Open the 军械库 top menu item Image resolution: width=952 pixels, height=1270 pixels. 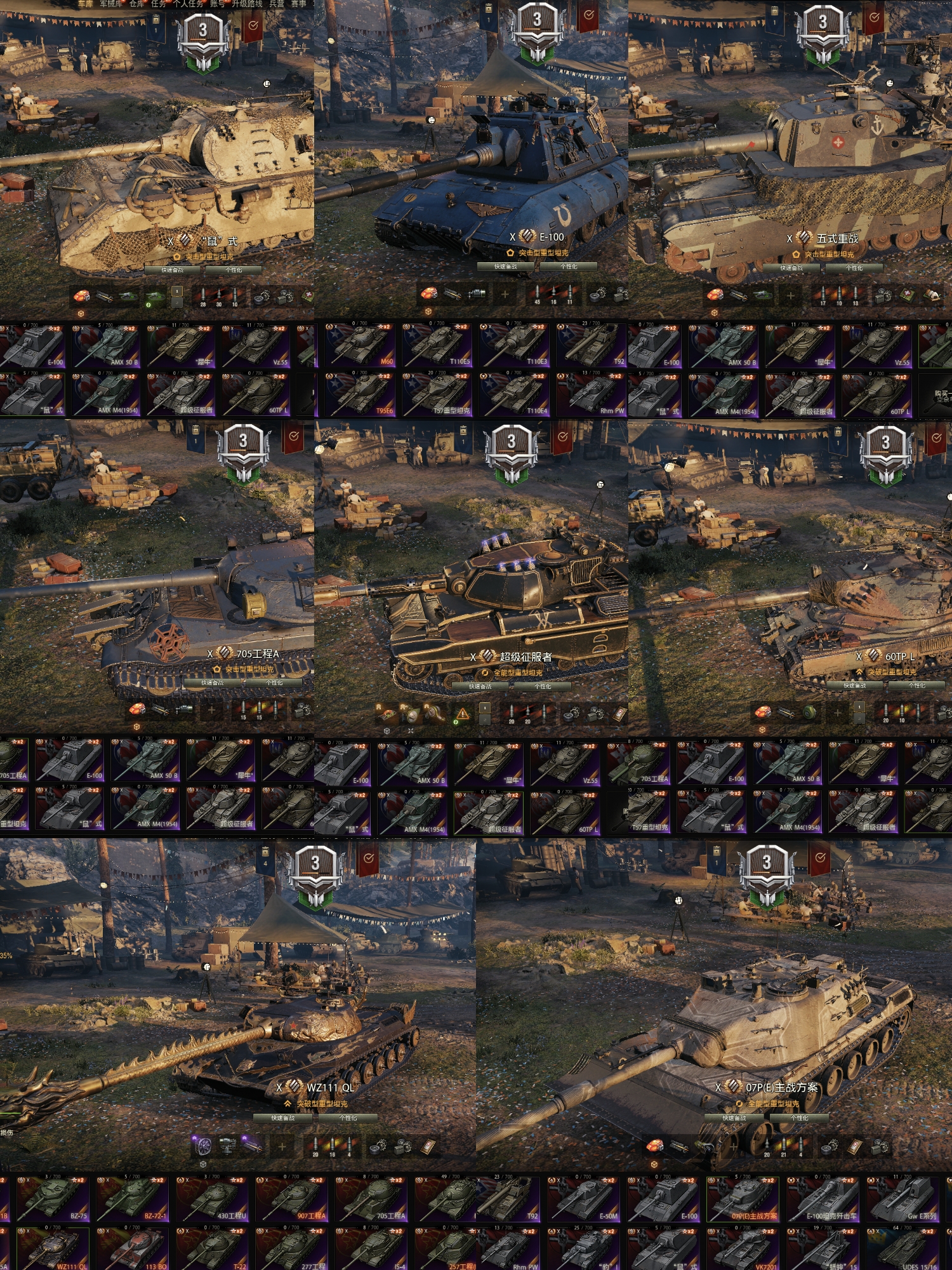110,4
